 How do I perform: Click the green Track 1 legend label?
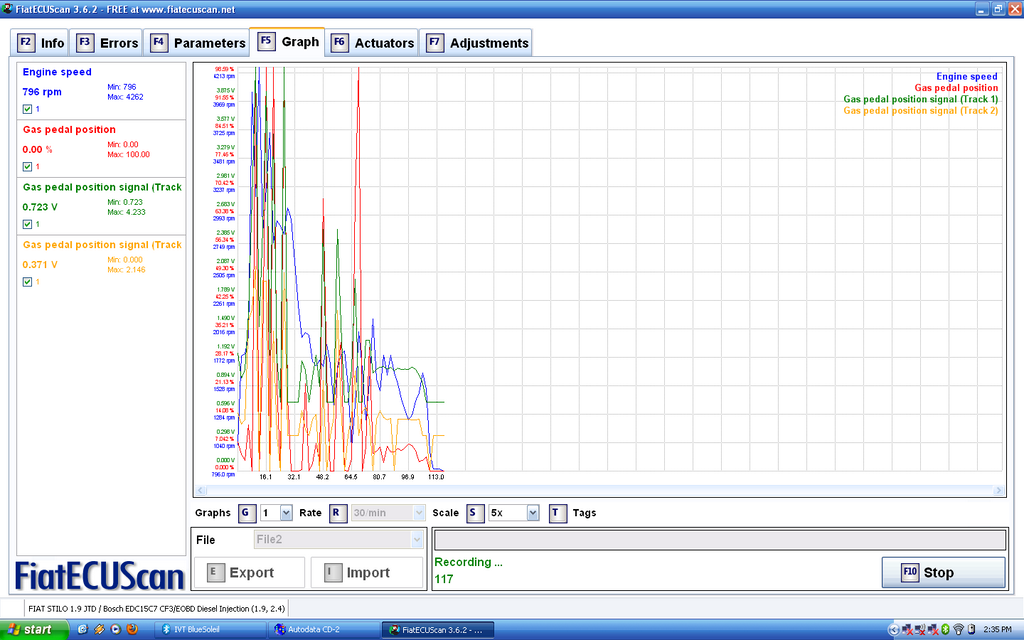[920, 99]
